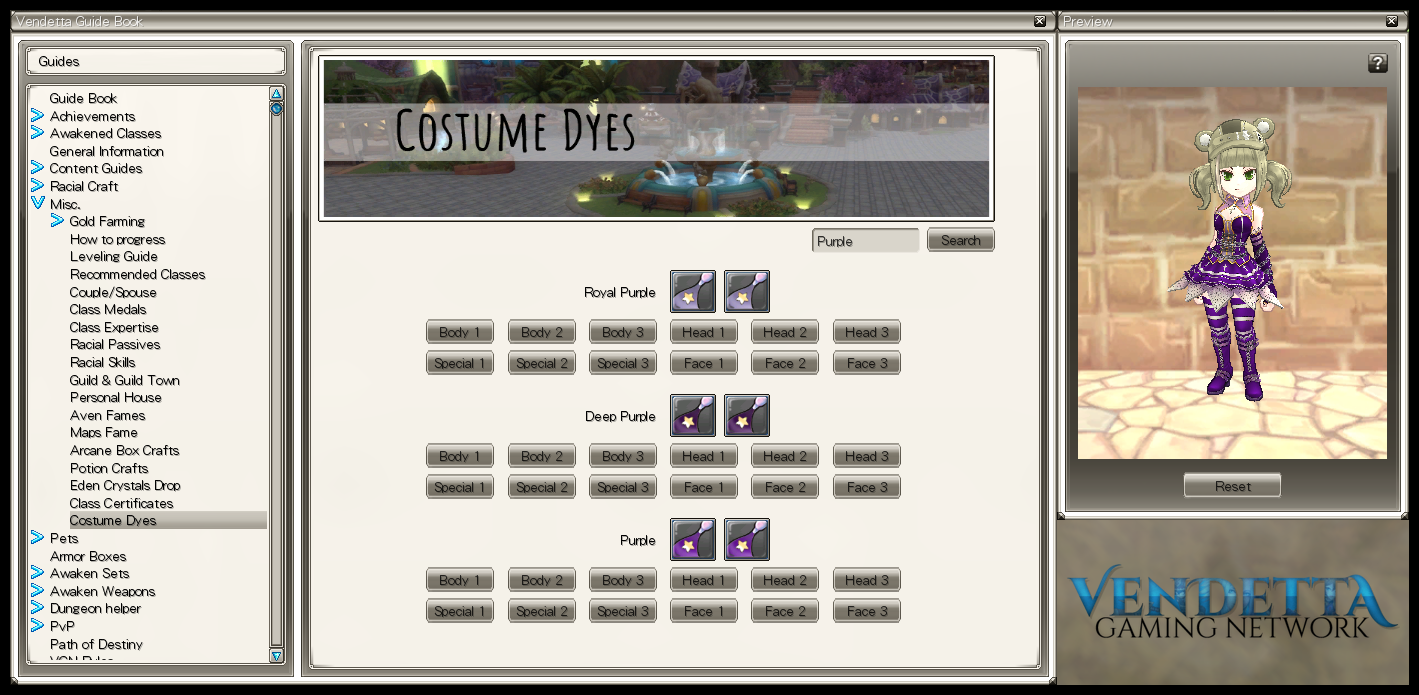Image resolution: width=1419 pixels, height=695 pixels.
Task: Expand the Pets category arrow
Action: (x=38, y=538)
